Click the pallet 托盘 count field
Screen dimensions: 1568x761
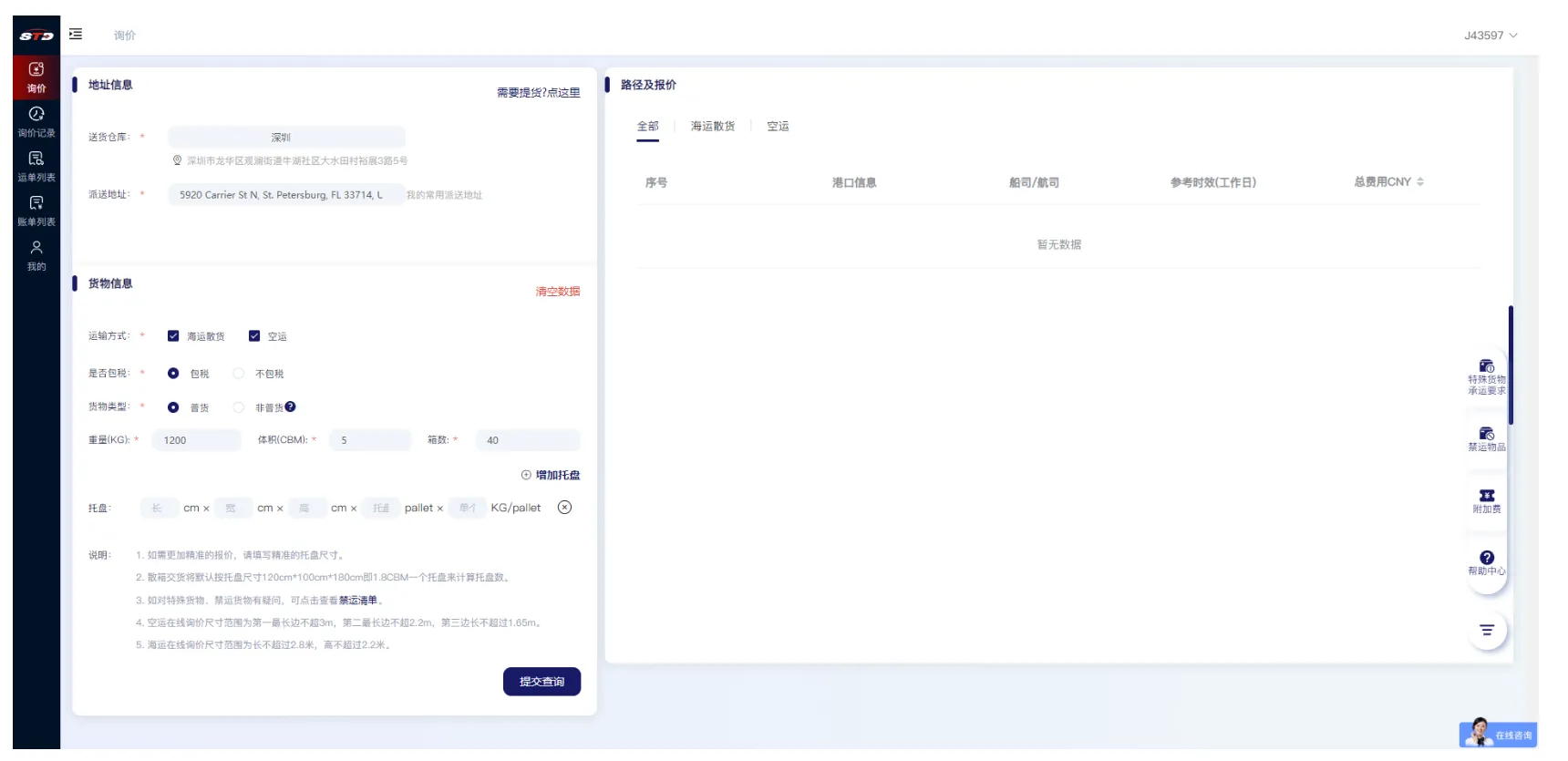(x=381, y=508)
